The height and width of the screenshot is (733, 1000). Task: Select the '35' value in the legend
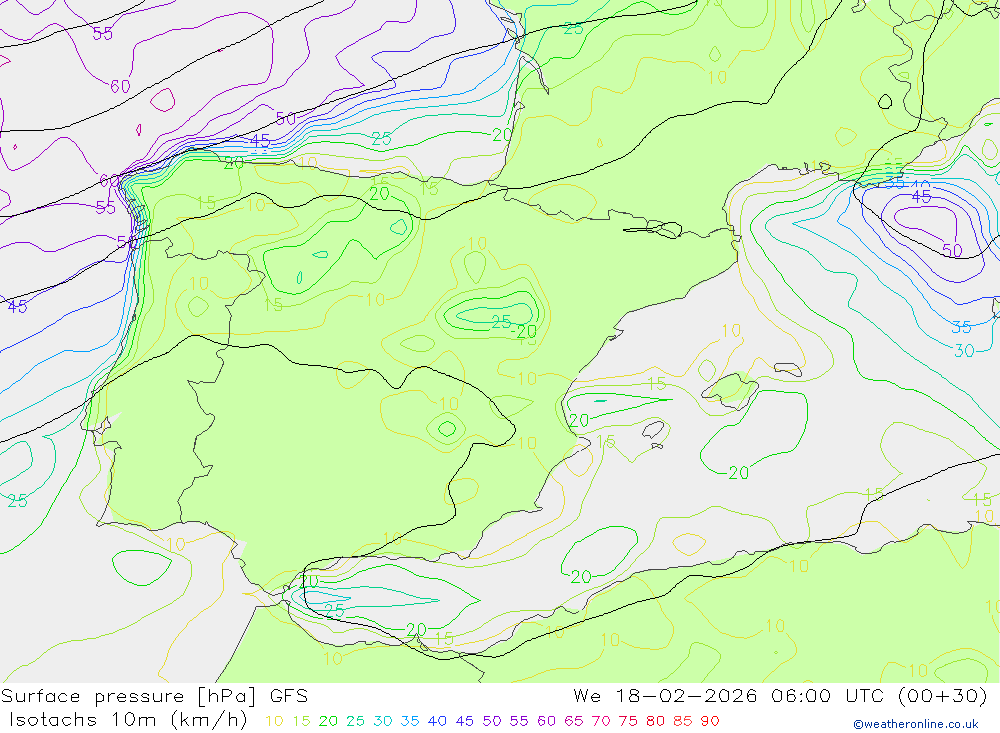410,722
